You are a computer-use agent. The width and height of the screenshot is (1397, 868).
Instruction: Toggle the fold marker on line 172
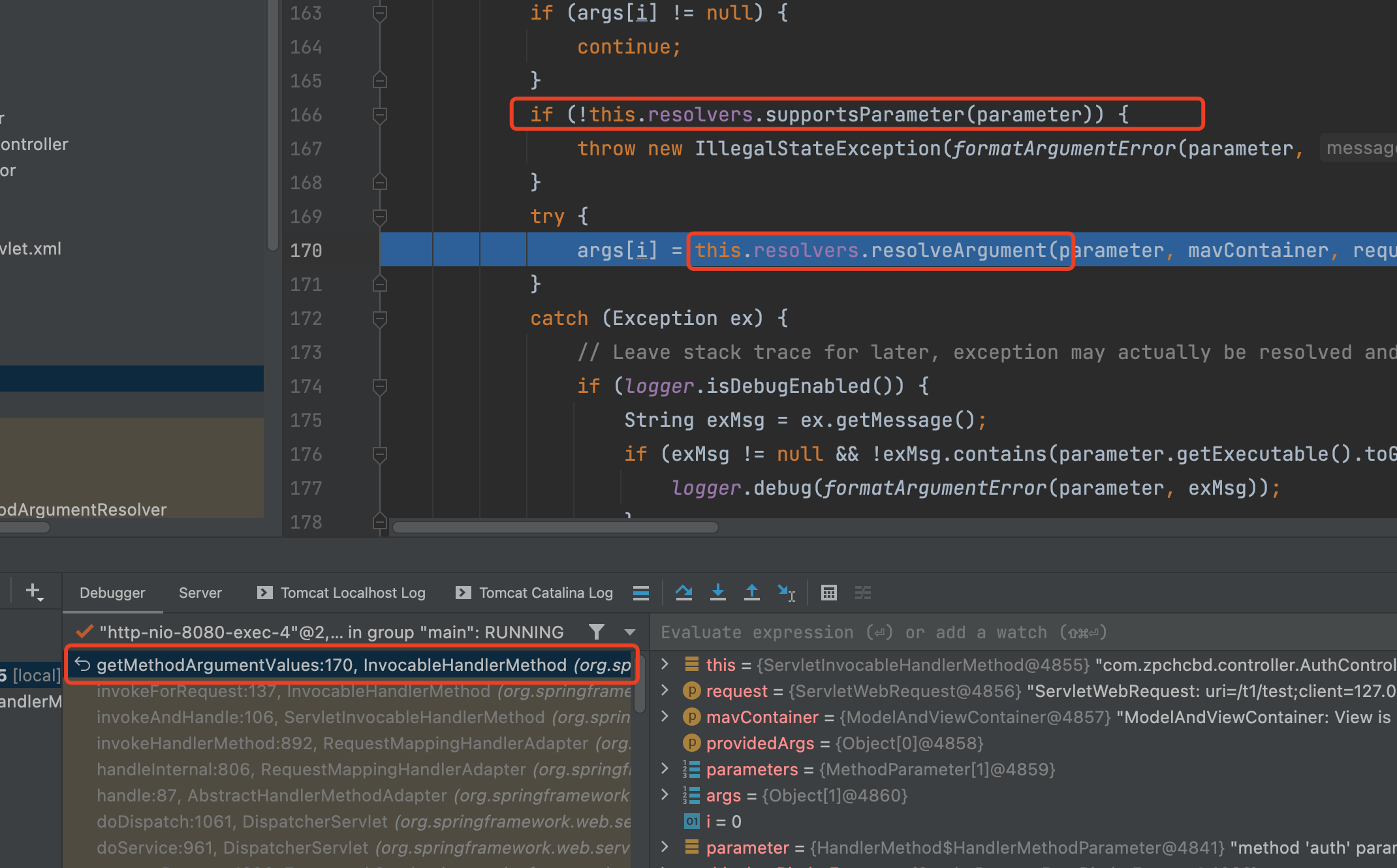[380, 318]
